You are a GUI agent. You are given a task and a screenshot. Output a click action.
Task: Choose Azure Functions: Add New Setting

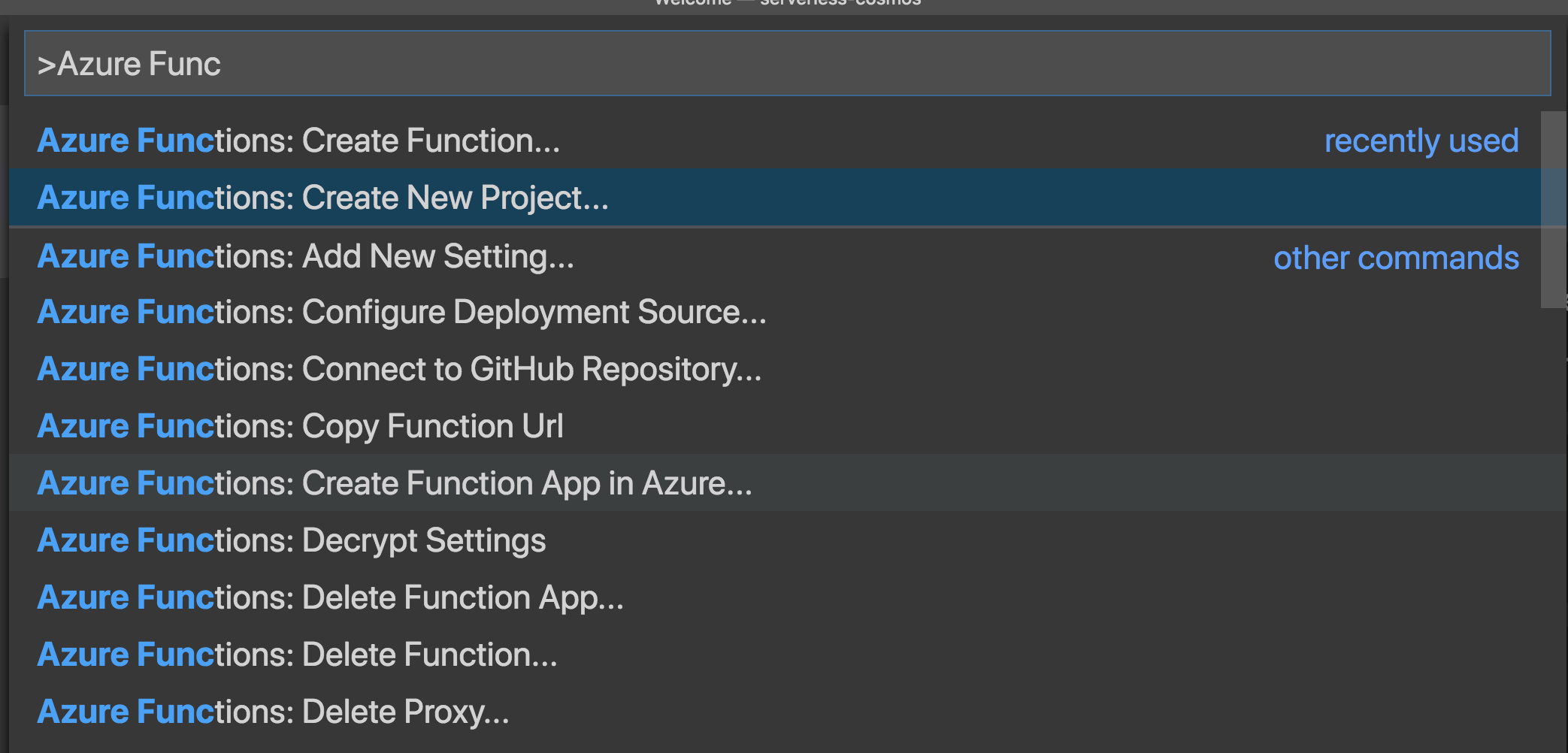305,256
